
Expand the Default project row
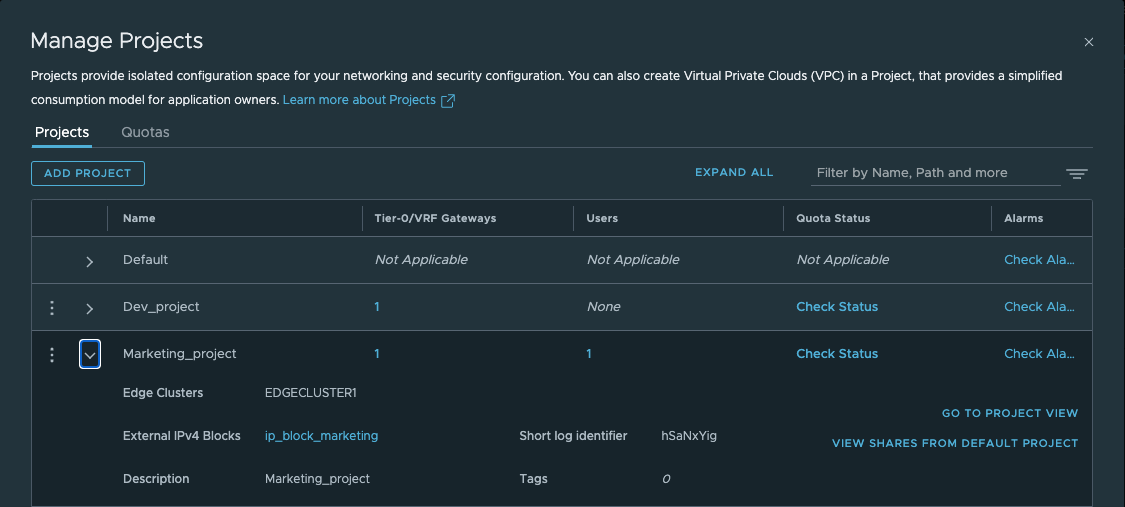tap(89, 261)
